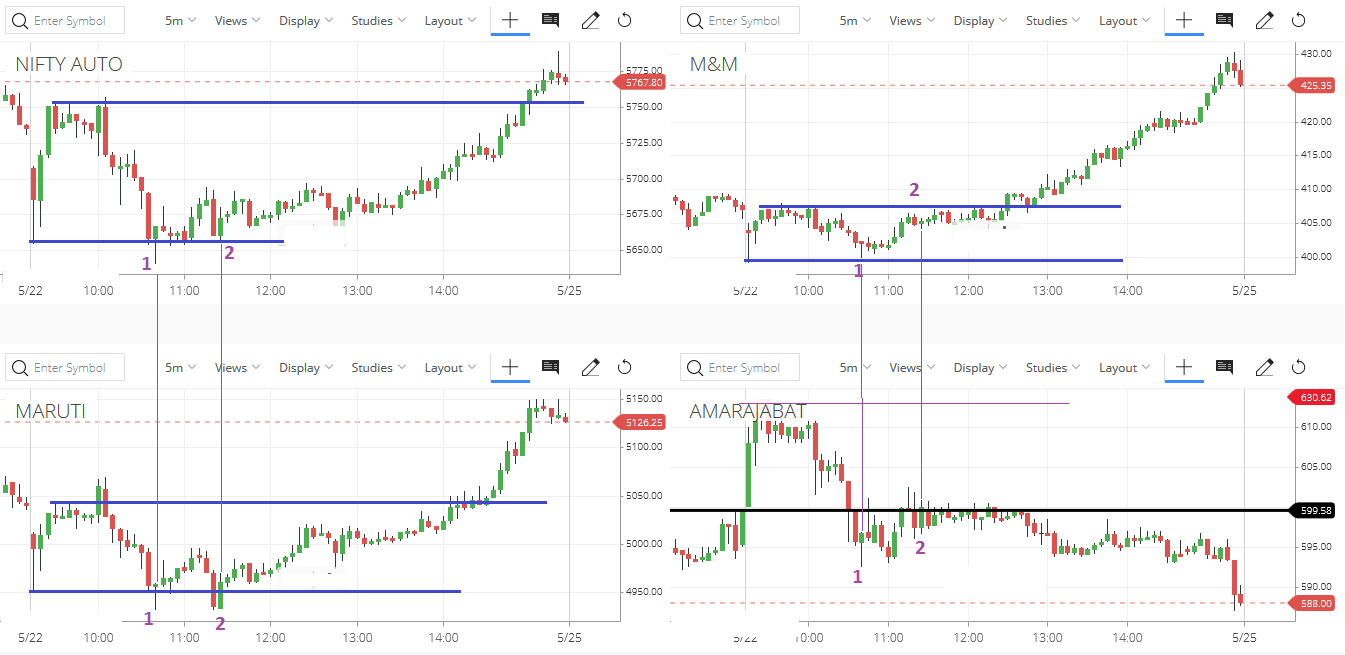Open the Views dropdown for MARUTI chart

[x=238, y=367]
